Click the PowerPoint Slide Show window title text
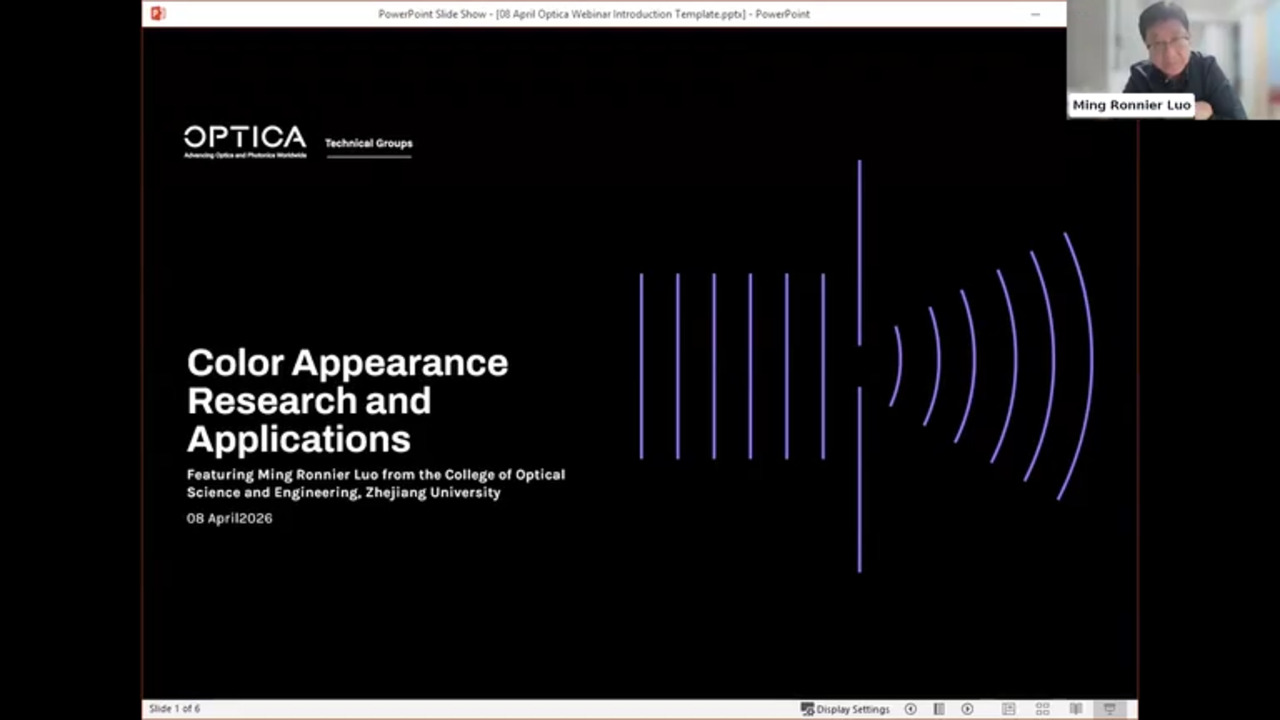The height and width of the screenshot is (720, 1280). (x=594, y=14)
